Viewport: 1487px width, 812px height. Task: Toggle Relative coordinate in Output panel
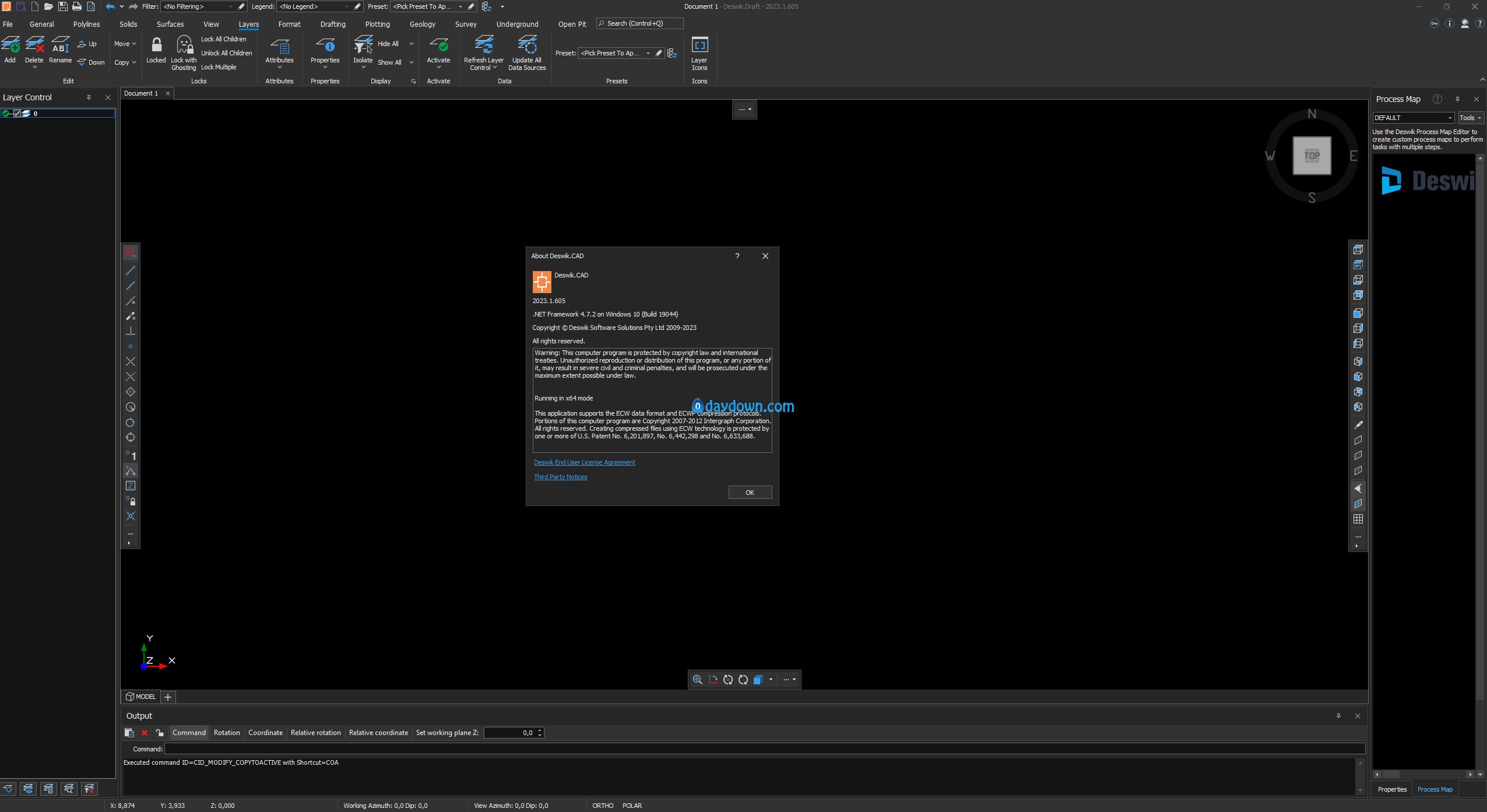[x=378, y=733]
